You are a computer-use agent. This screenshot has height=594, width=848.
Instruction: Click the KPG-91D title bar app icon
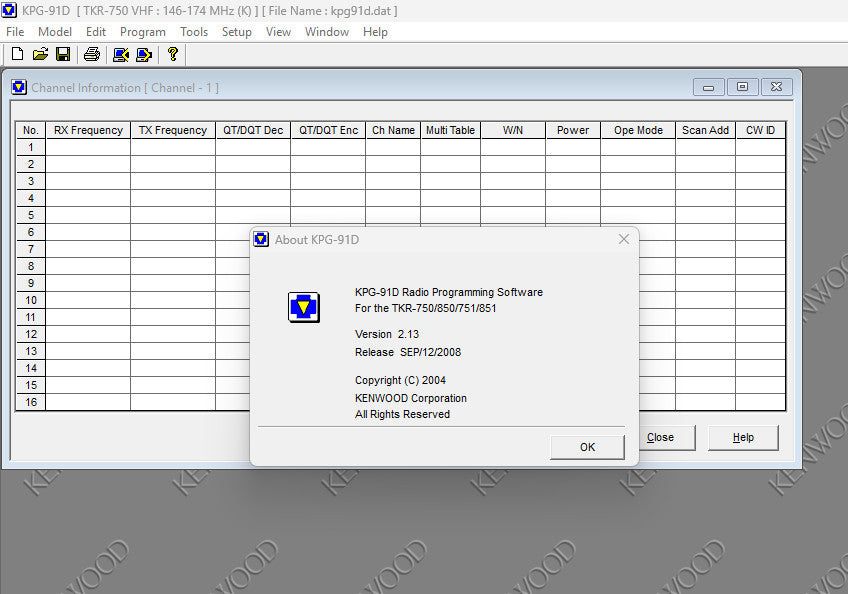(9, 10)
